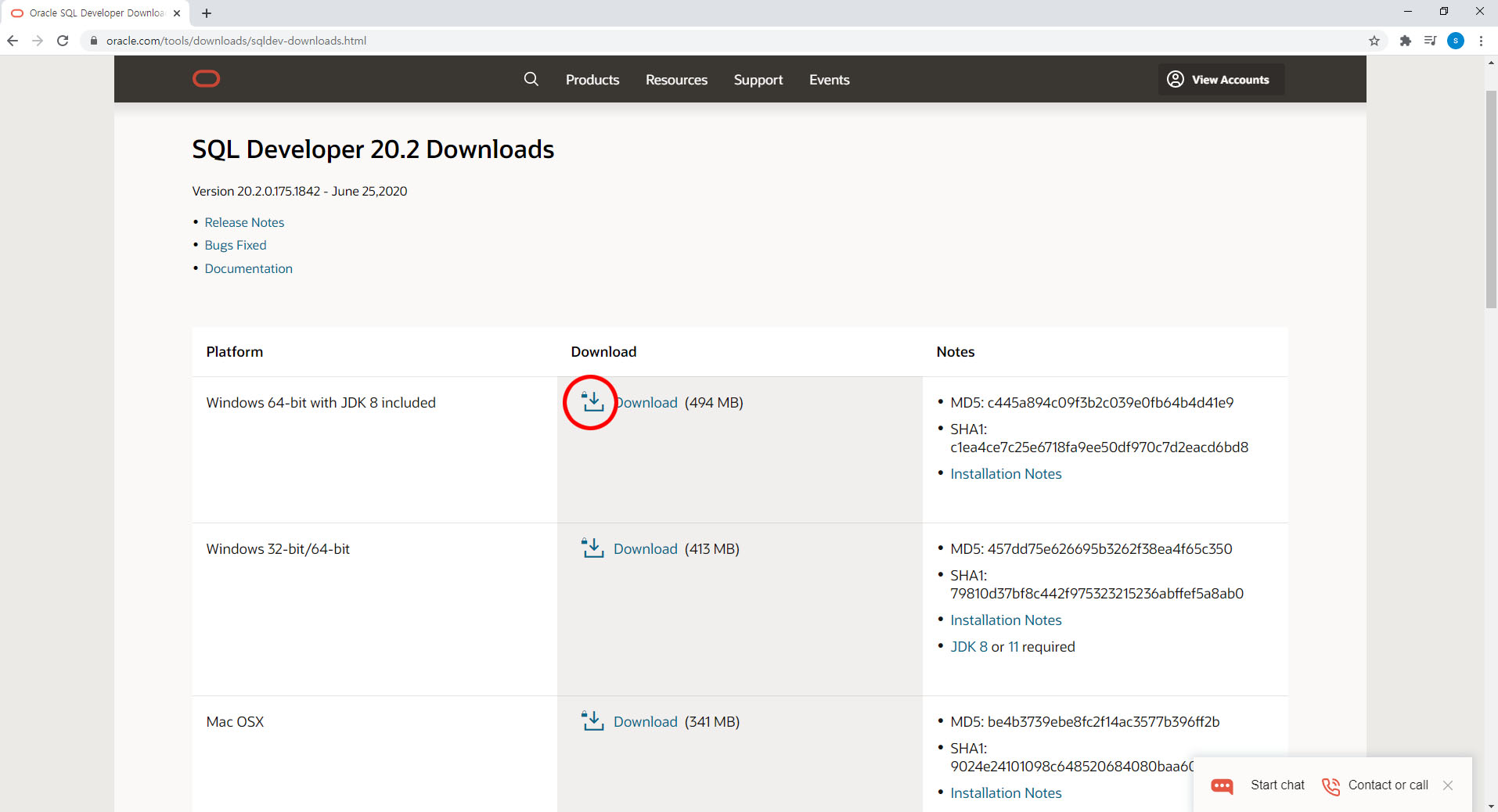1498x812 pixels.
Task: Open Installation Notes for Windows 32-bit/64-bit
Action: [1006, 620]
